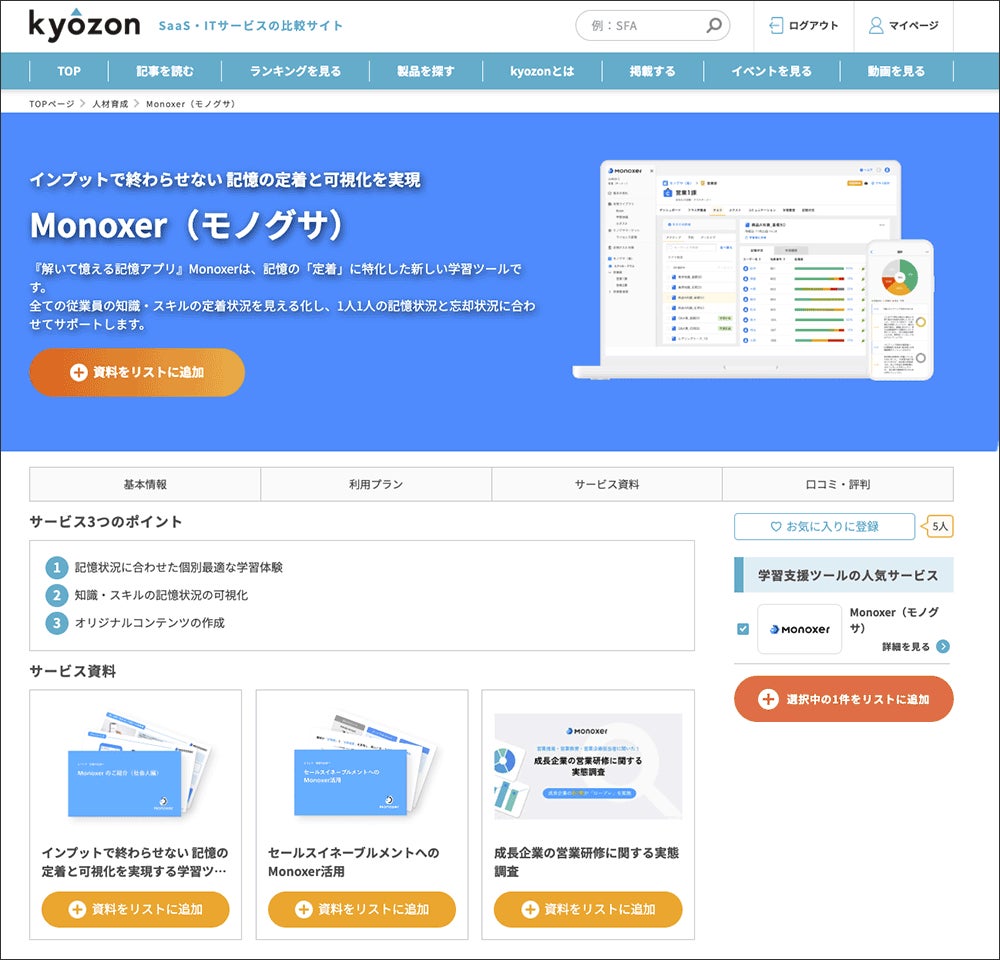Click the search magnifier icon

[x=714, y=26]
